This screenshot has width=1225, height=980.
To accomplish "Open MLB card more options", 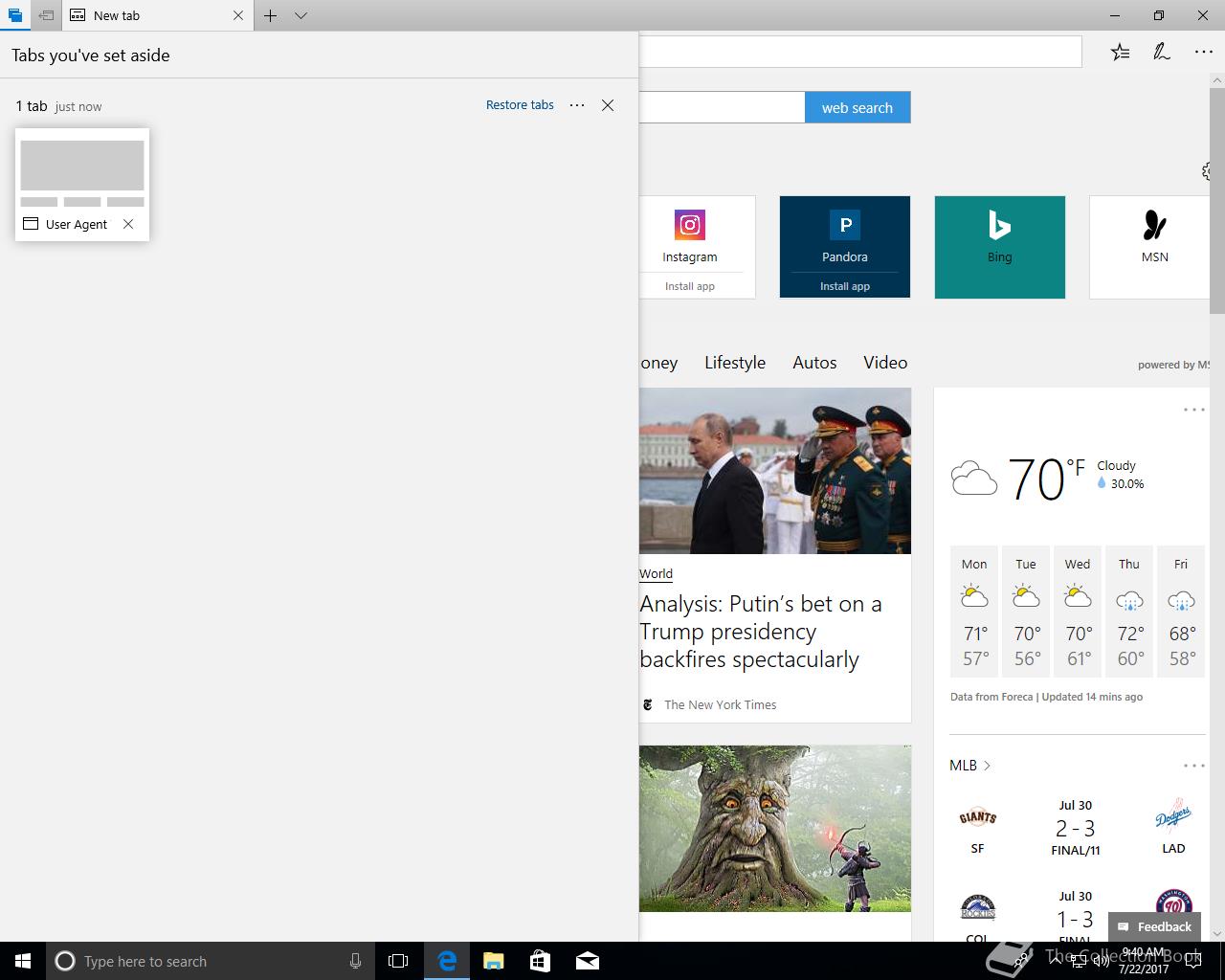I will pyautogui.click(x=1193, y=766).
